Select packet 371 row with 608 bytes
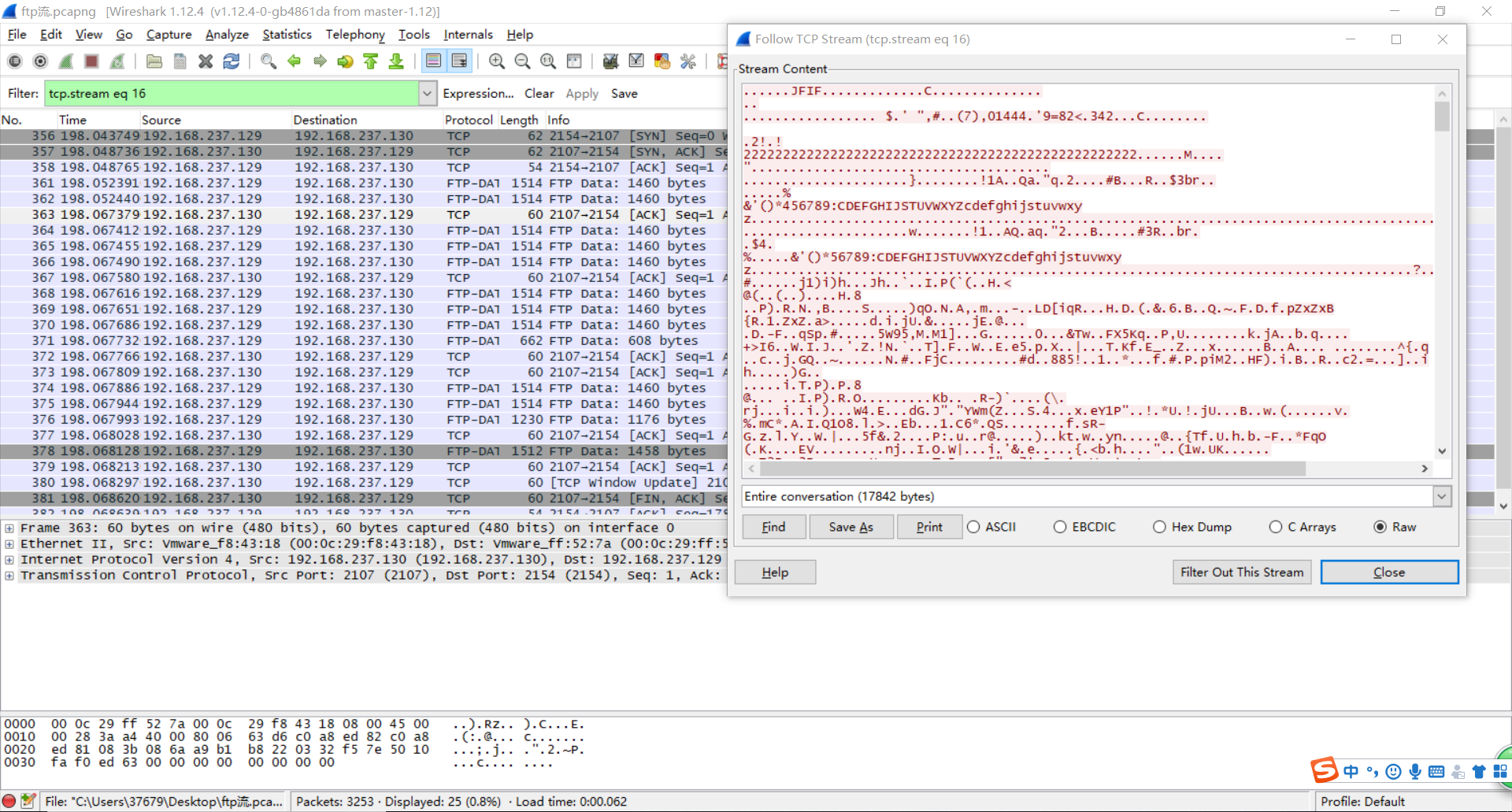The width and height of the screenshot is (1512, 812). pos(364,341)
